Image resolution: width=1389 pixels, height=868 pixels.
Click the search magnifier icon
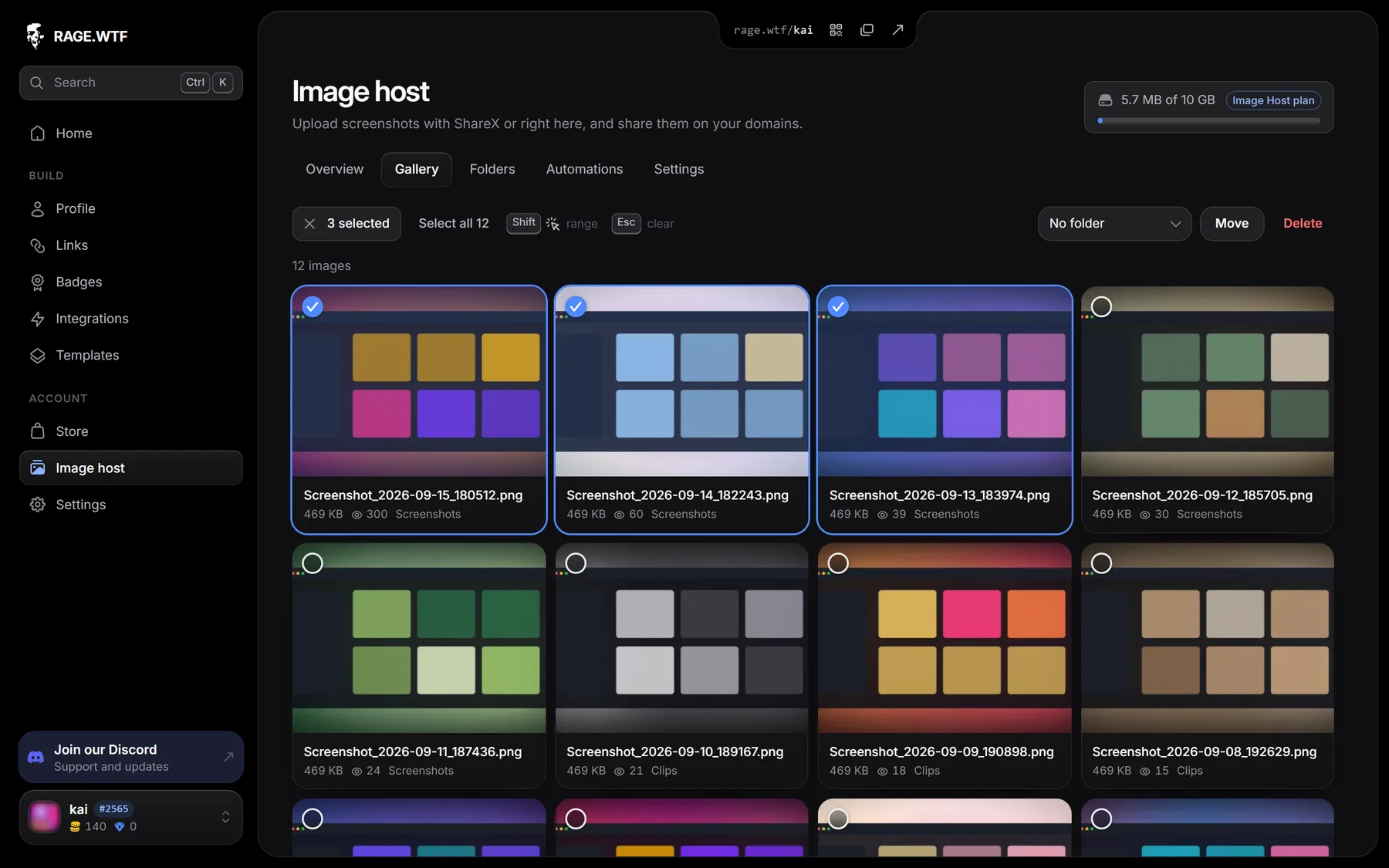point(36,83)
